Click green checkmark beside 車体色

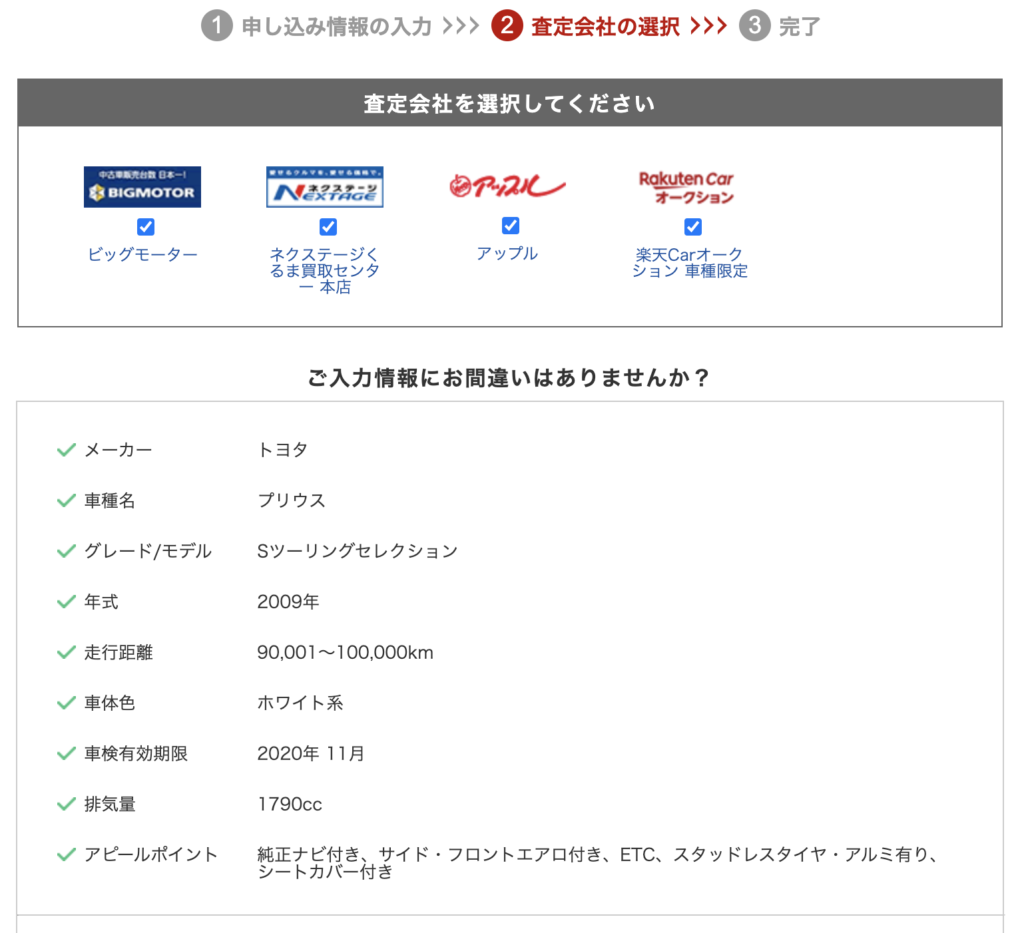click(67, 703)
